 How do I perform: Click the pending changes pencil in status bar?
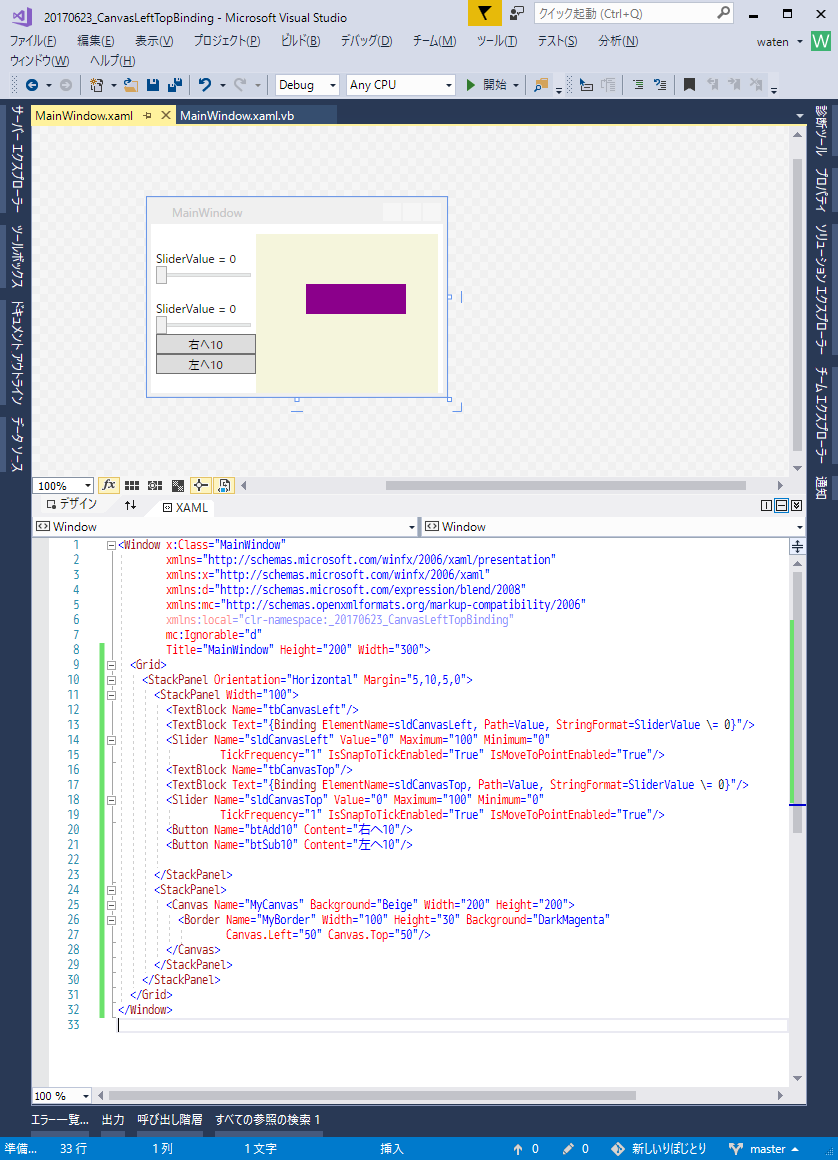568,1149
